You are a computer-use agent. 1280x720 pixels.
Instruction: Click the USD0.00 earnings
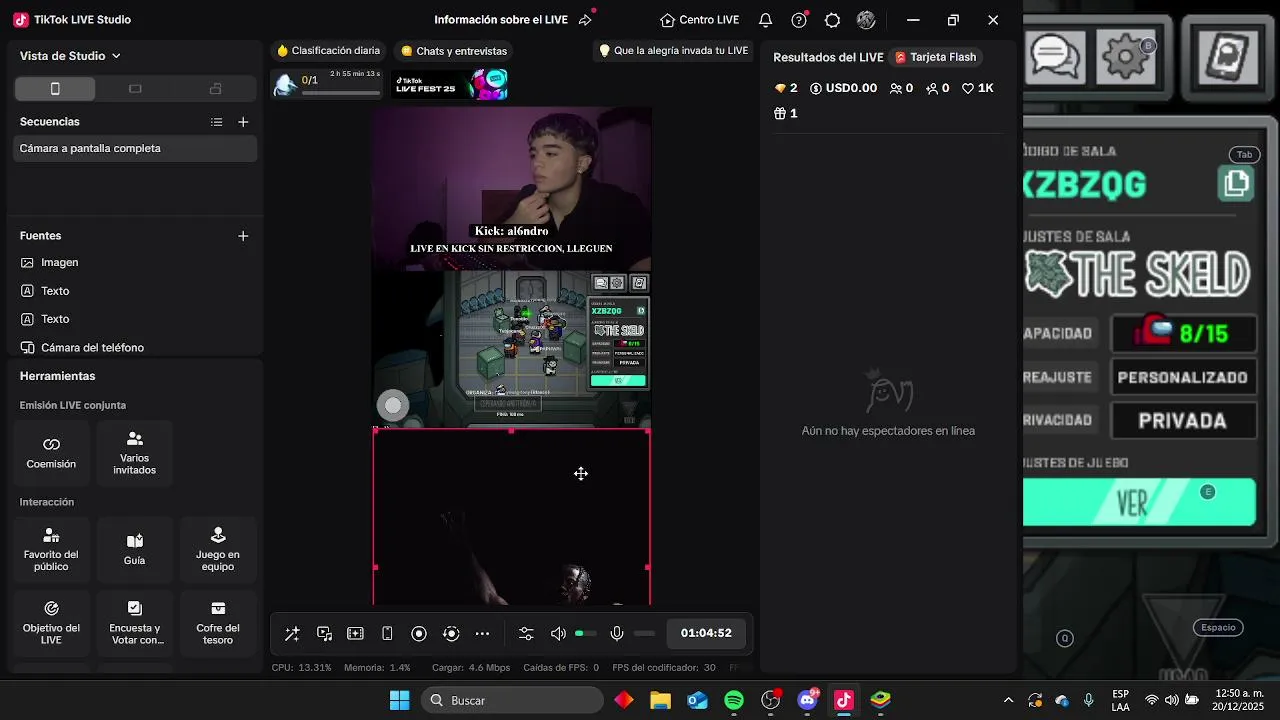point(843,88)
